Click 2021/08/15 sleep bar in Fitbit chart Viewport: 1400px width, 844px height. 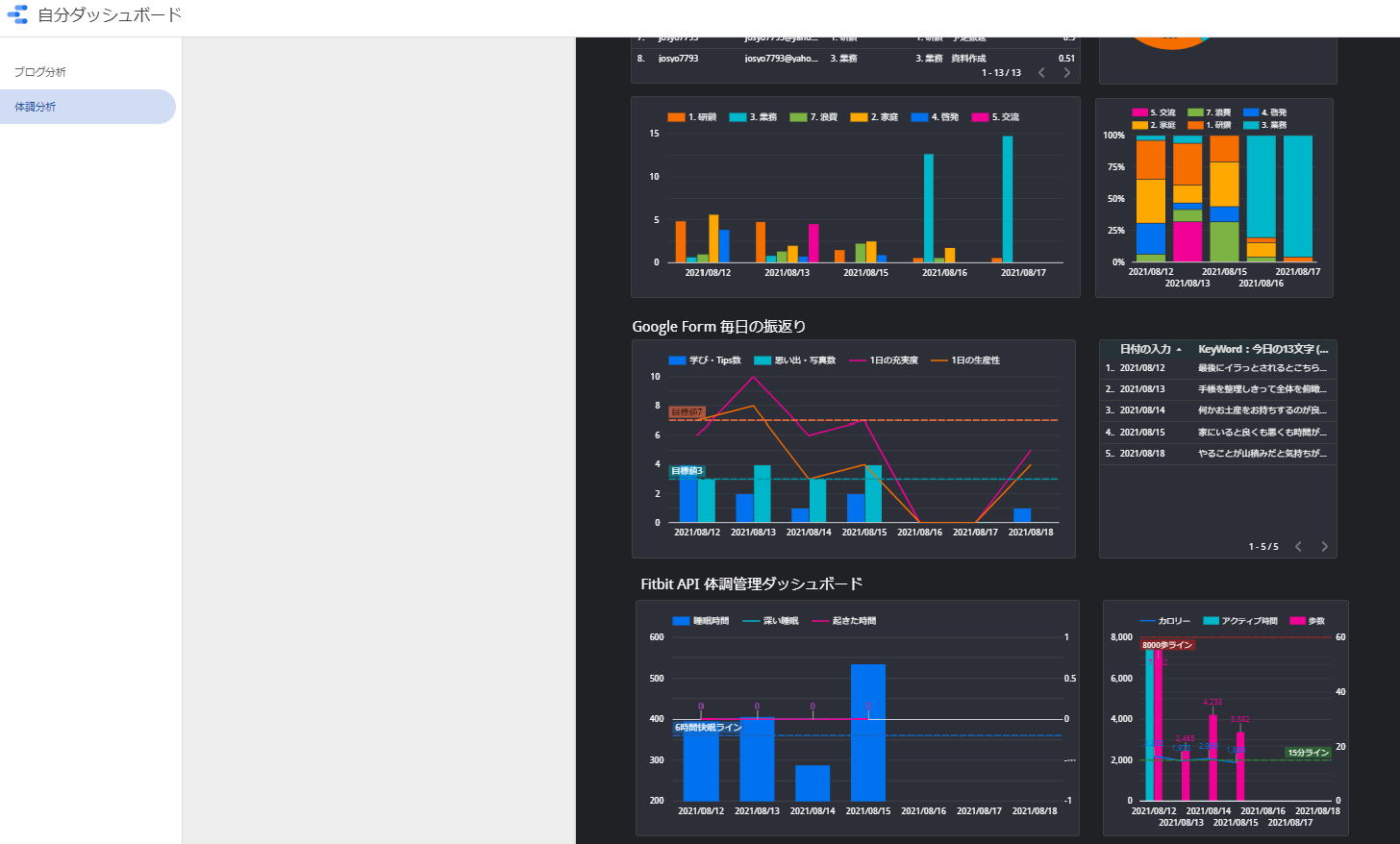pyautogui.click(x=868, y=732)
